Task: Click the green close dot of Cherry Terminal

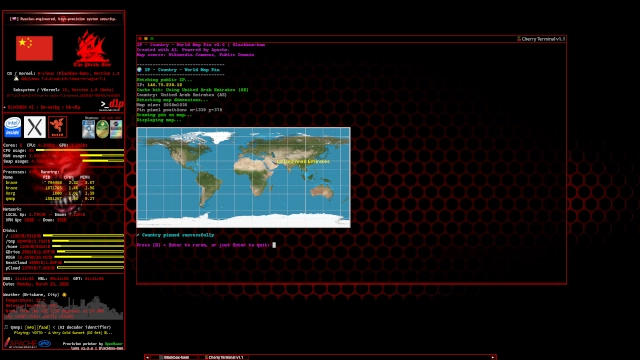Action: pos(152,39)
